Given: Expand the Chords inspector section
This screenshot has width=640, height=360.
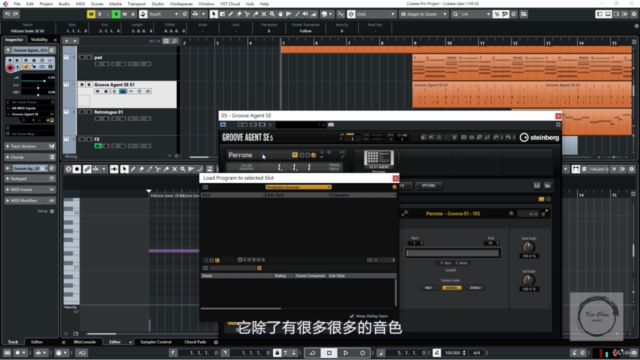Looking at the screenshot, I should (x=29, y=157).
